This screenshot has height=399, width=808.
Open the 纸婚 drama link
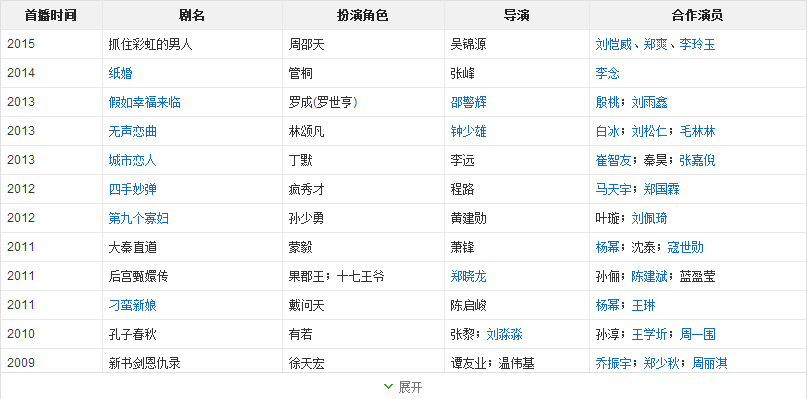[x=121, y=73]
